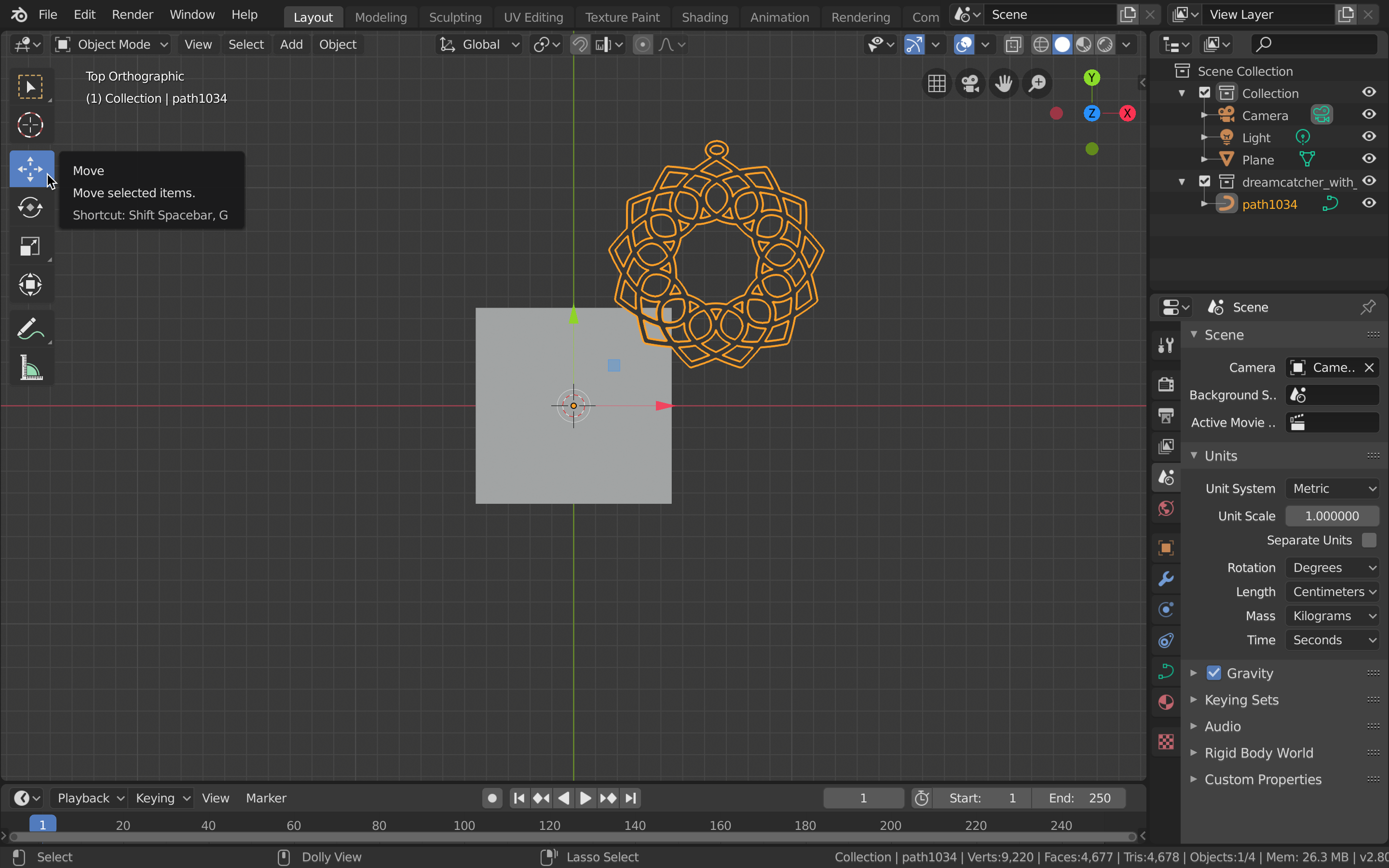Activate the Scale tool
Image resolution: width=1389 pixels, height=868 pixels.
click(x=31, y=246)
